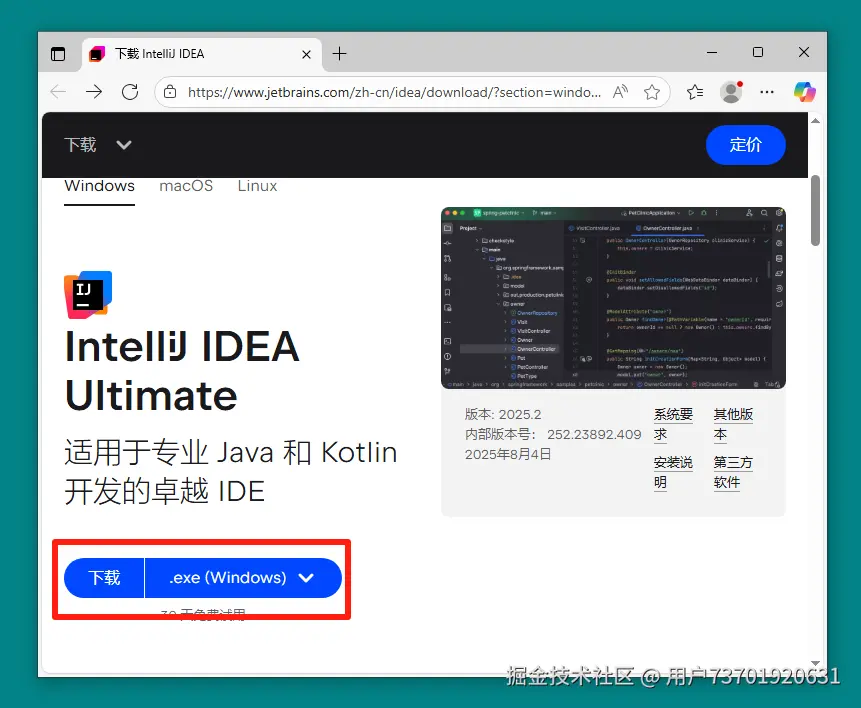Click the blue 下载 download button
861x708 pixels.
pos(104,578)
